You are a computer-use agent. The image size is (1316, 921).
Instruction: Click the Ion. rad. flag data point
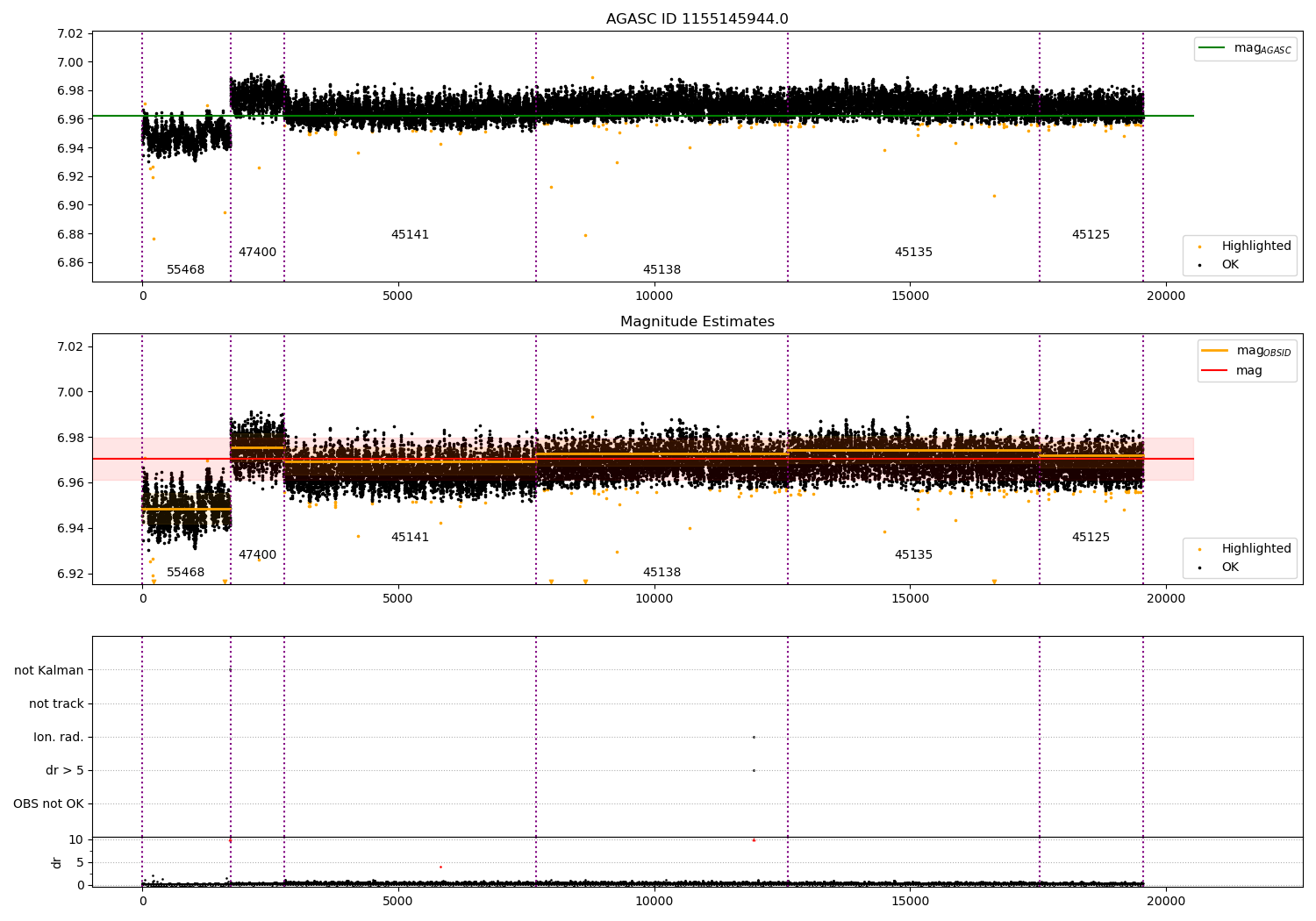tap(754, 737)
